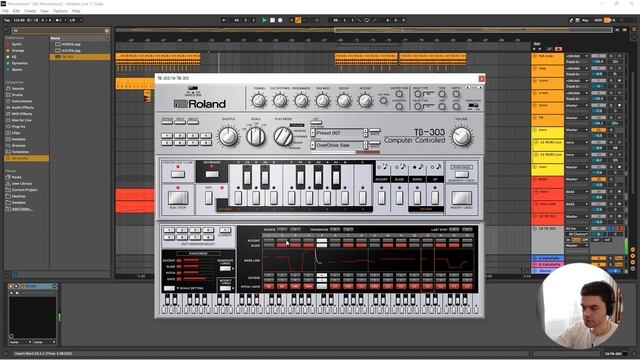The height and width of the screenshot is (360, 640).
Task: Click the TB-303 Option button
Action: coord(167,121)
